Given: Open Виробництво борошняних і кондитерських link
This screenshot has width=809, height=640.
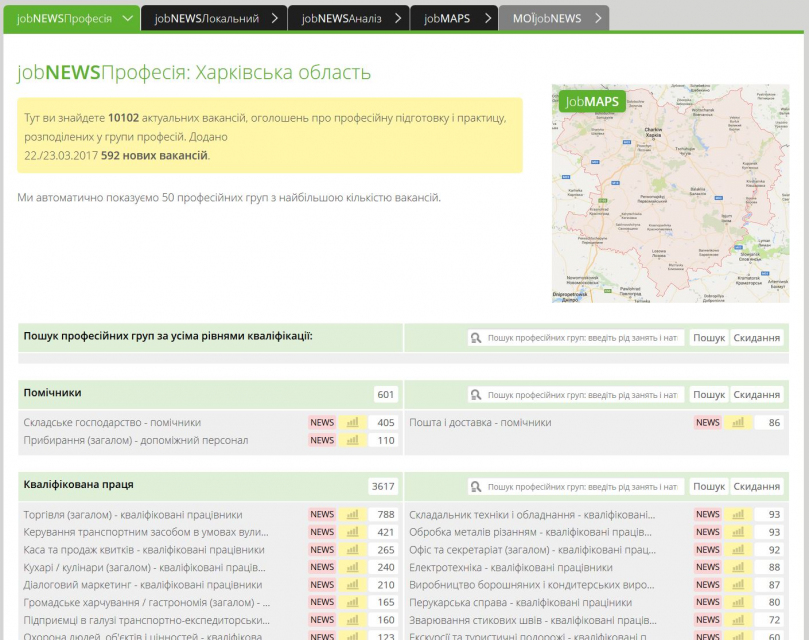Looking at the screenshot, I should [532, 585].
